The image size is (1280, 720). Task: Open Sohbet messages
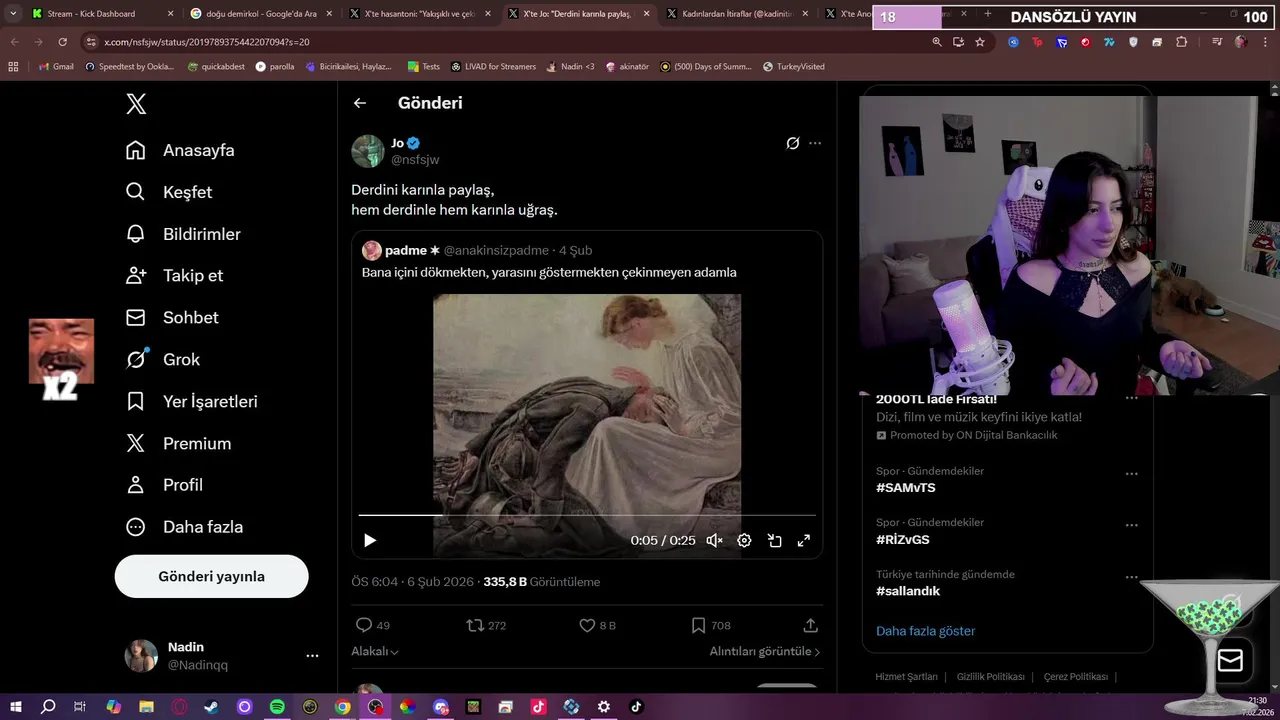pyautogui.click(x=172, y=317)
